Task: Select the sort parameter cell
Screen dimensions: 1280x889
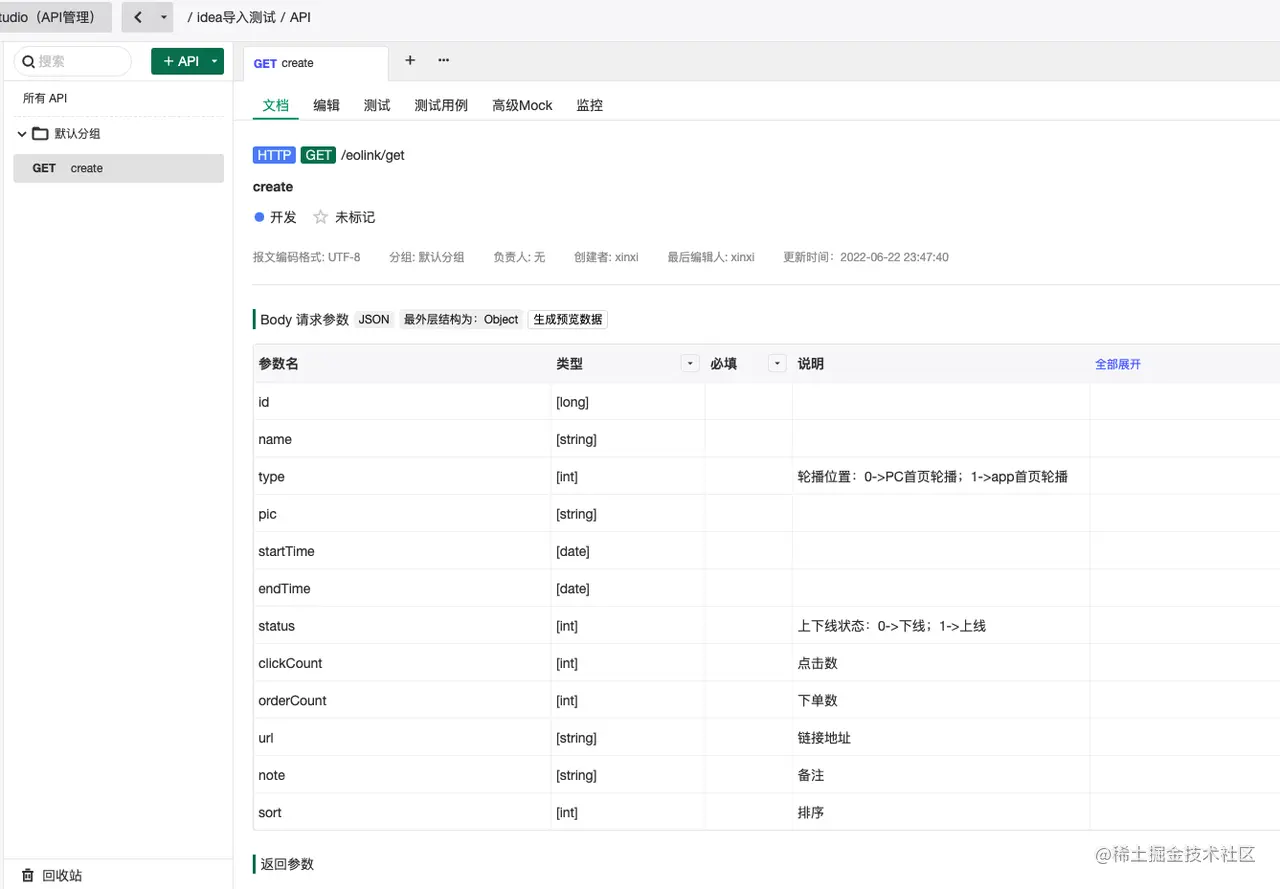Action: (270, 813)
